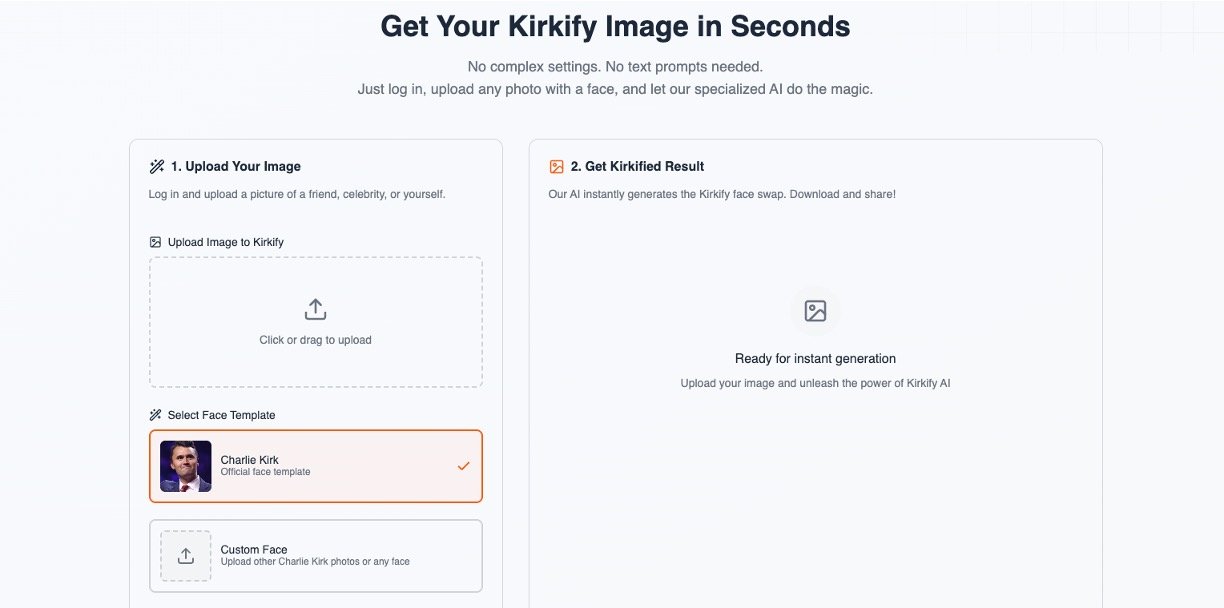
Task: Select the Charlie Kirk template name
Action: tap(249, 460)
